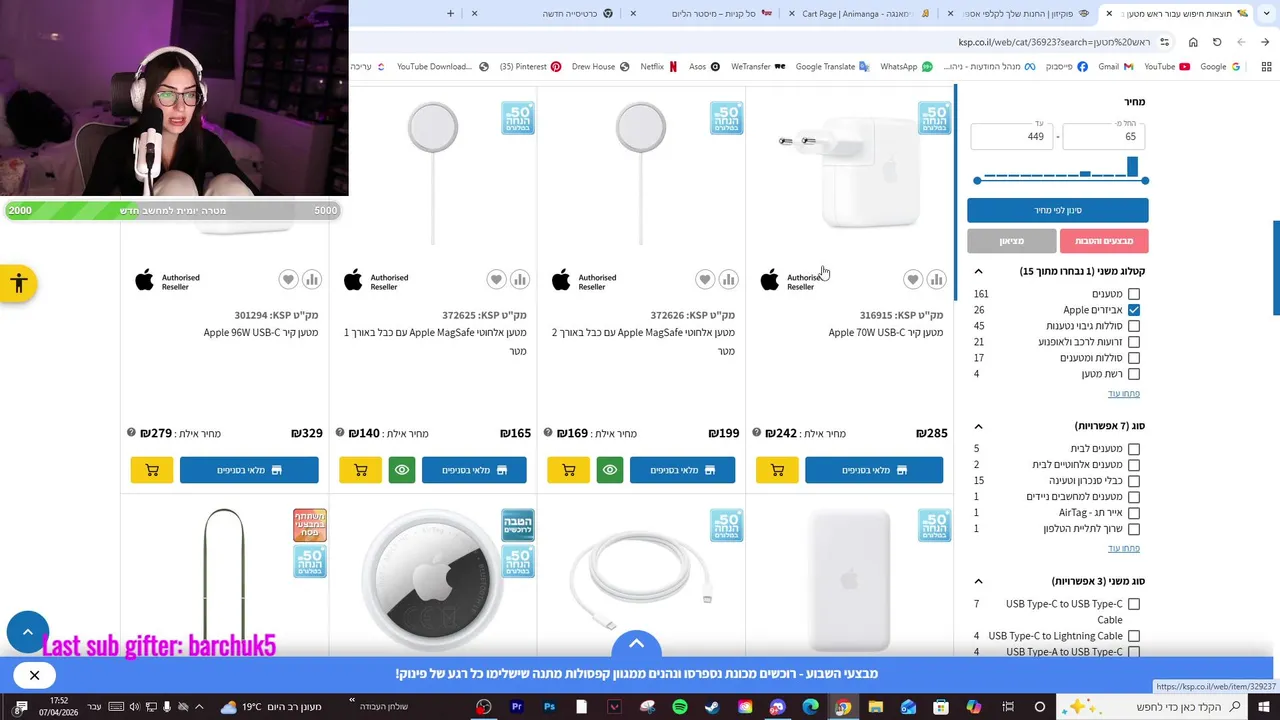Image resolution: width=1280 pixels, height=720 pixels.
Task: Check store stock for Apple 96W charger
Action: click(x=249, y=470)
